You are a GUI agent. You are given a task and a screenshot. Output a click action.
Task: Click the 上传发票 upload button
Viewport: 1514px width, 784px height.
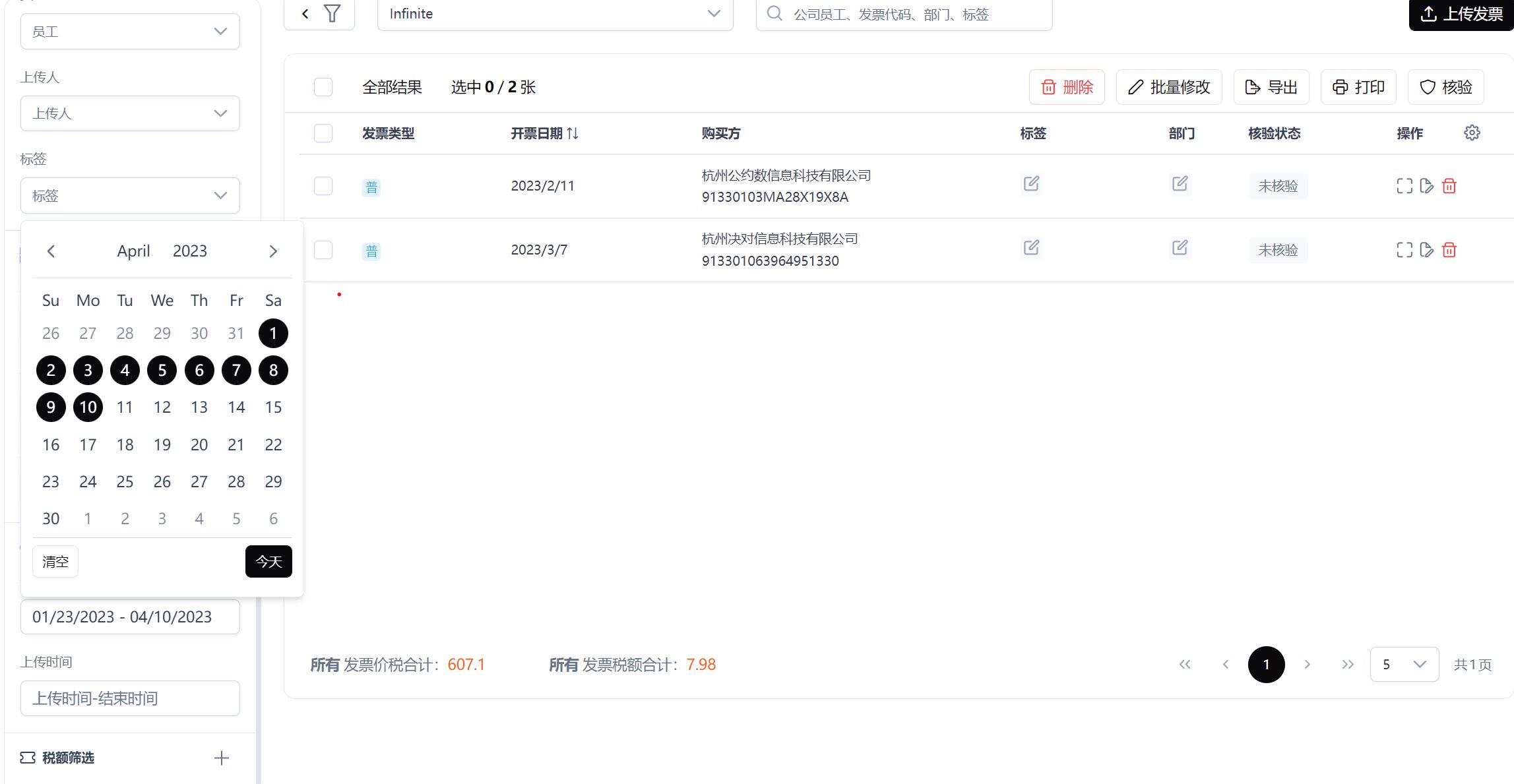(1461, 15)
